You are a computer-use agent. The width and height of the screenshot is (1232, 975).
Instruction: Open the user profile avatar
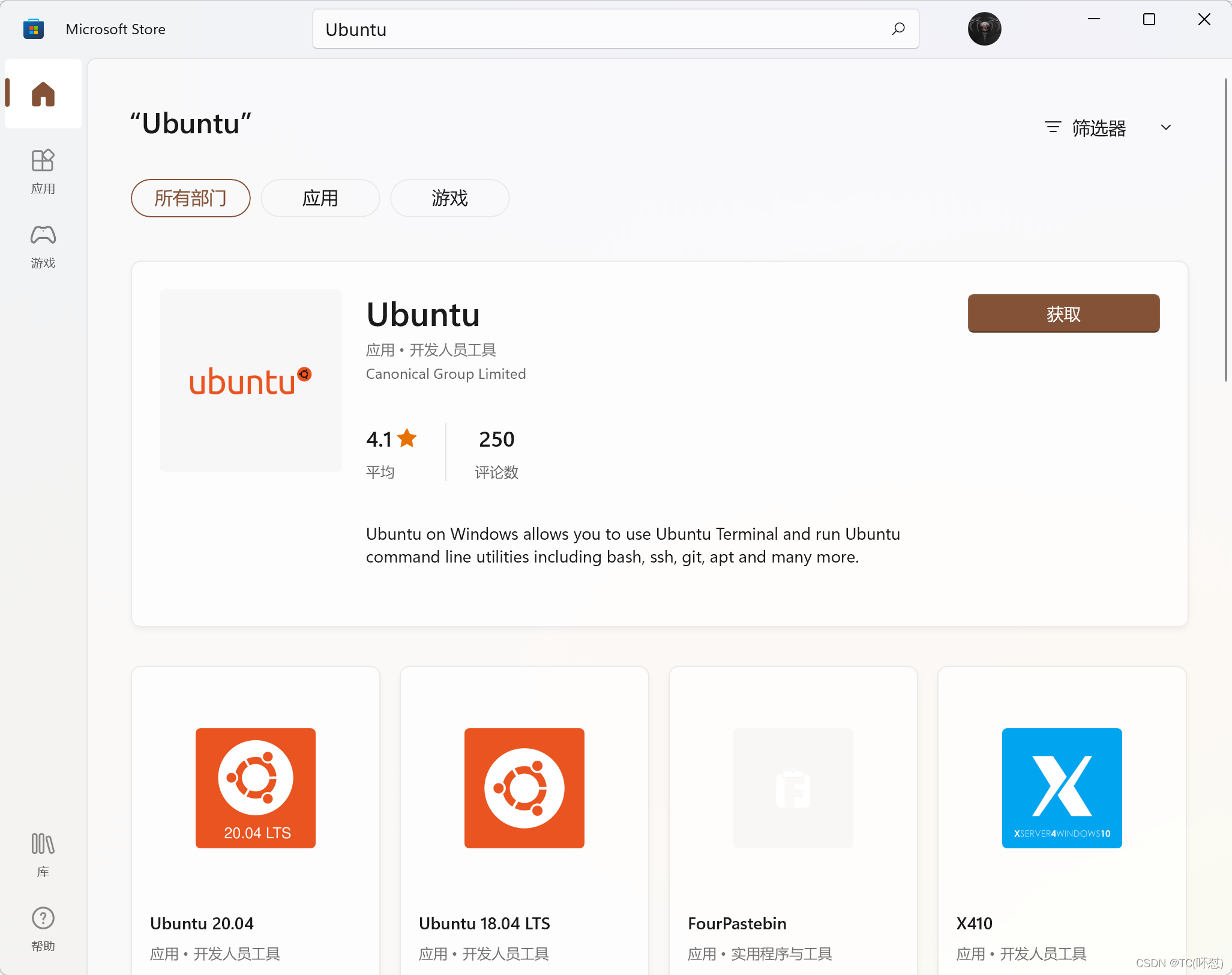[984, 28]
